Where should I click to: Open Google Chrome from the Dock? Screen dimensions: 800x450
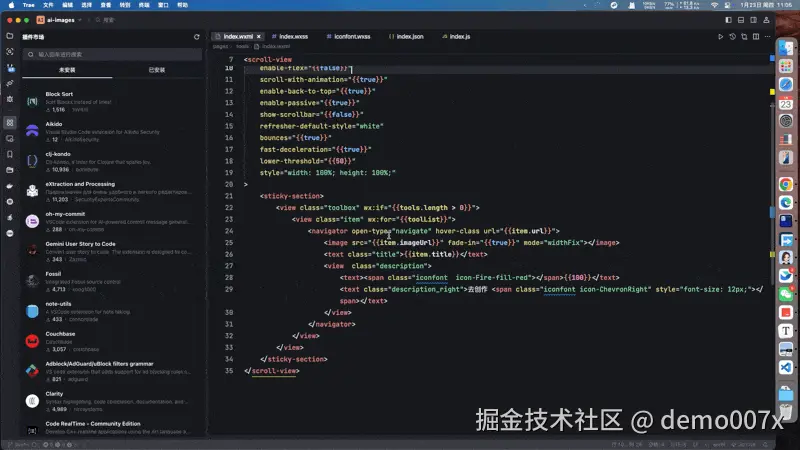coord(786,184)
